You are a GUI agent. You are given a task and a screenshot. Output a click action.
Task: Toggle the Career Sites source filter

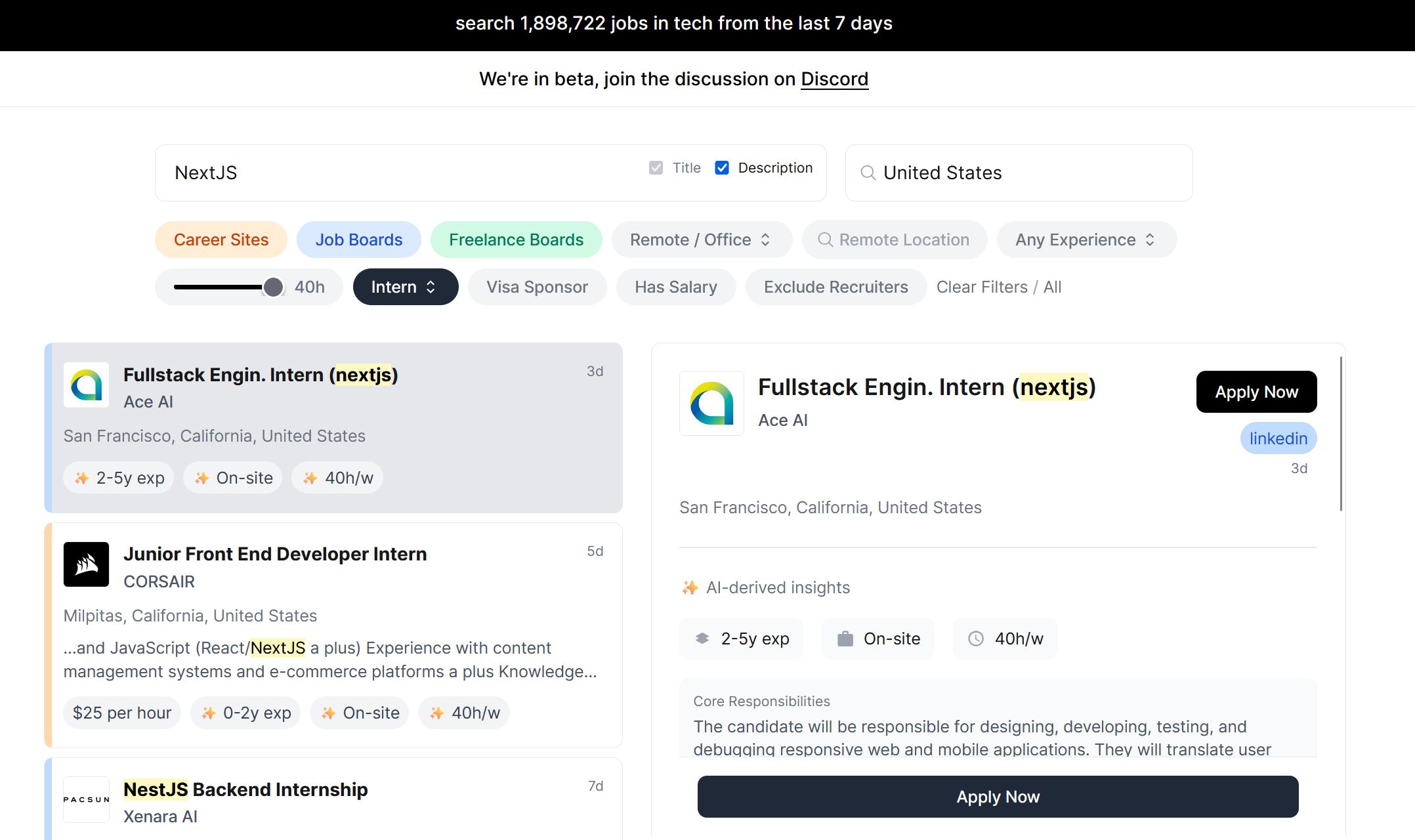pos(221,240)
